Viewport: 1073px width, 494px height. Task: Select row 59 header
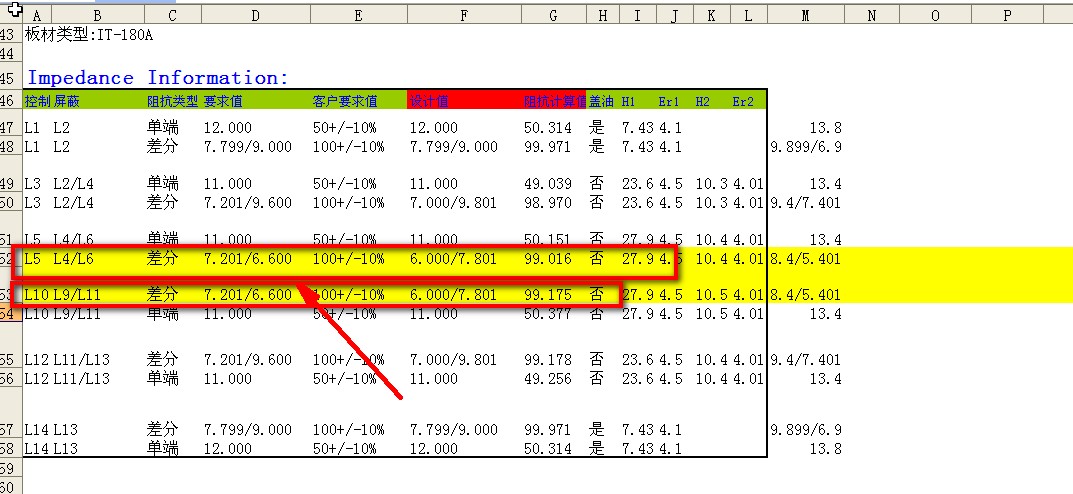point(11,469)
